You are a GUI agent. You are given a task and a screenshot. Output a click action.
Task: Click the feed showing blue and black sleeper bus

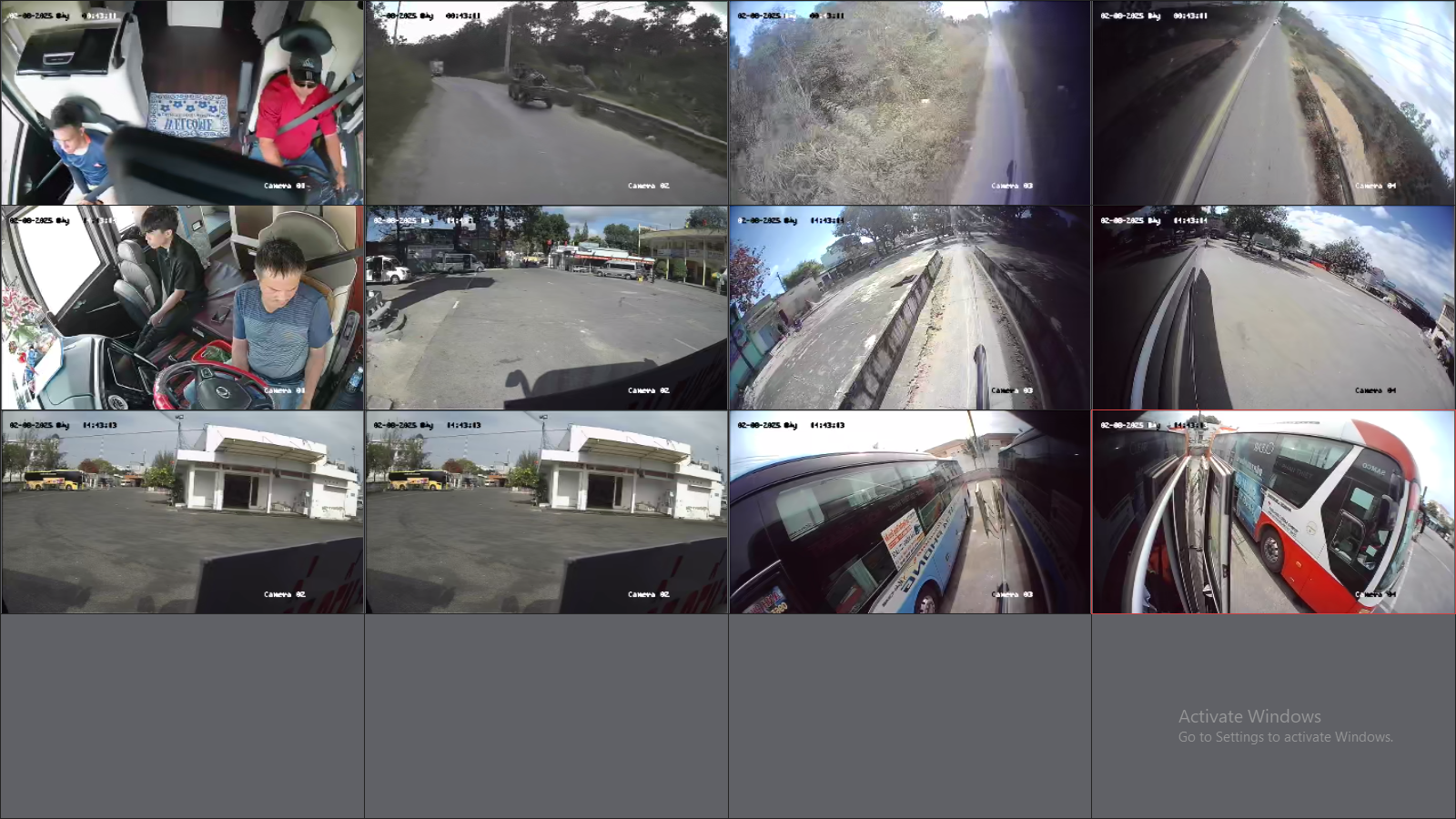click(909, 512)
